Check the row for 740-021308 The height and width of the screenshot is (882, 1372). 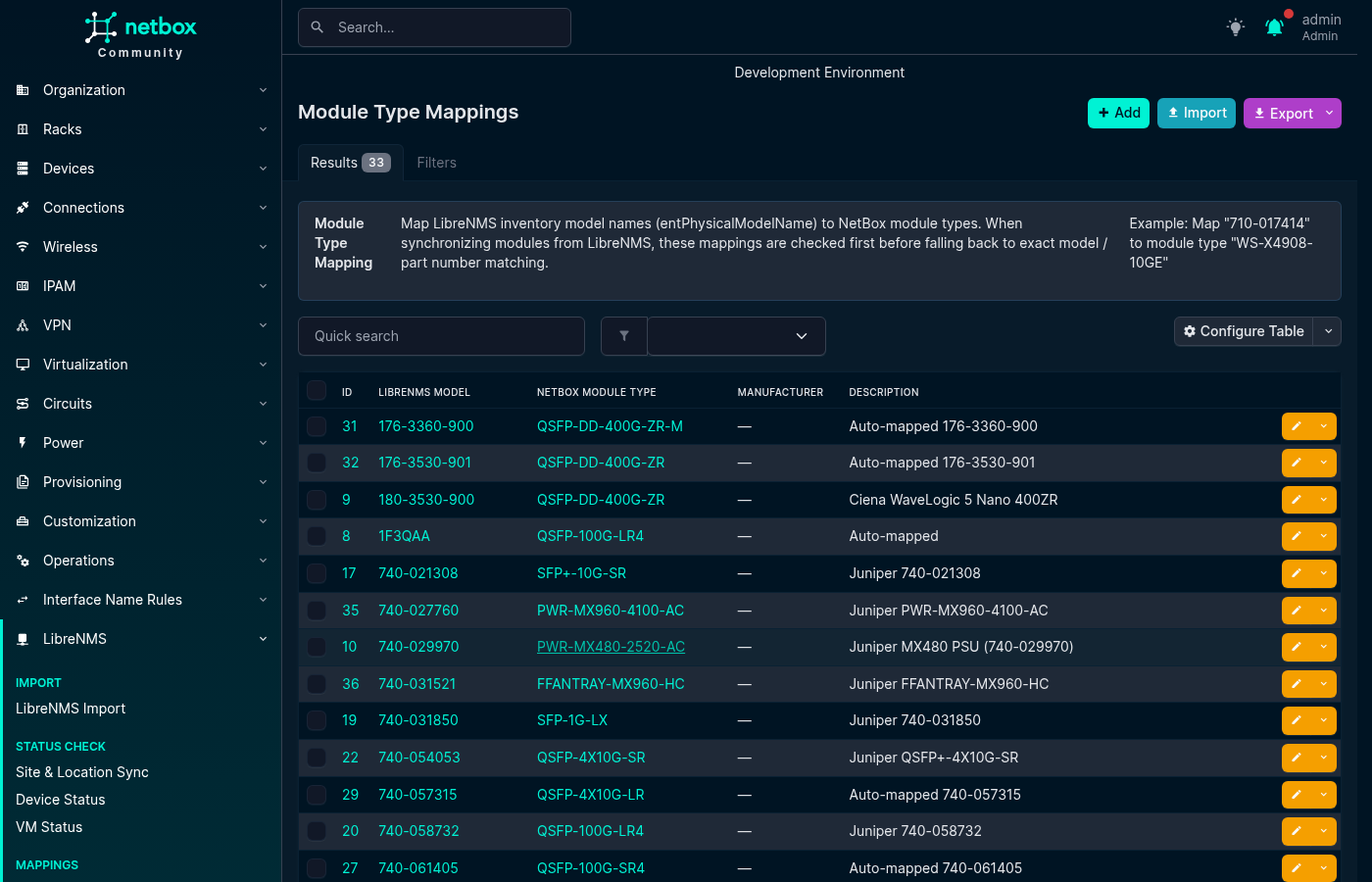[x=317, y=573]
